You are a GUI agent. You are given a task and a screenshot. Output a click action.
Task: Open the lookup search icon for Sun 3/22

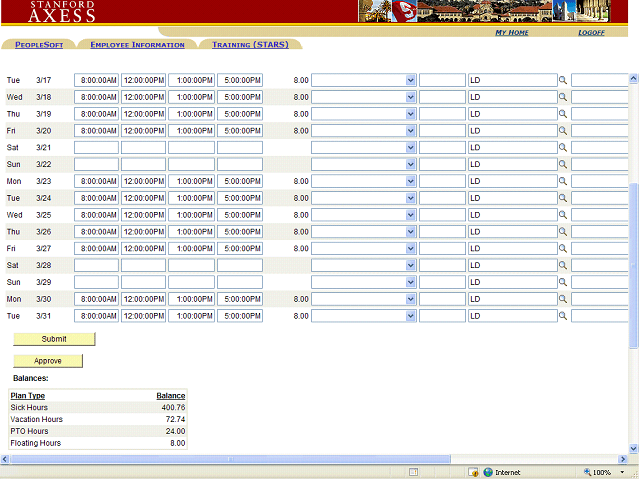(x=563, y=164)
